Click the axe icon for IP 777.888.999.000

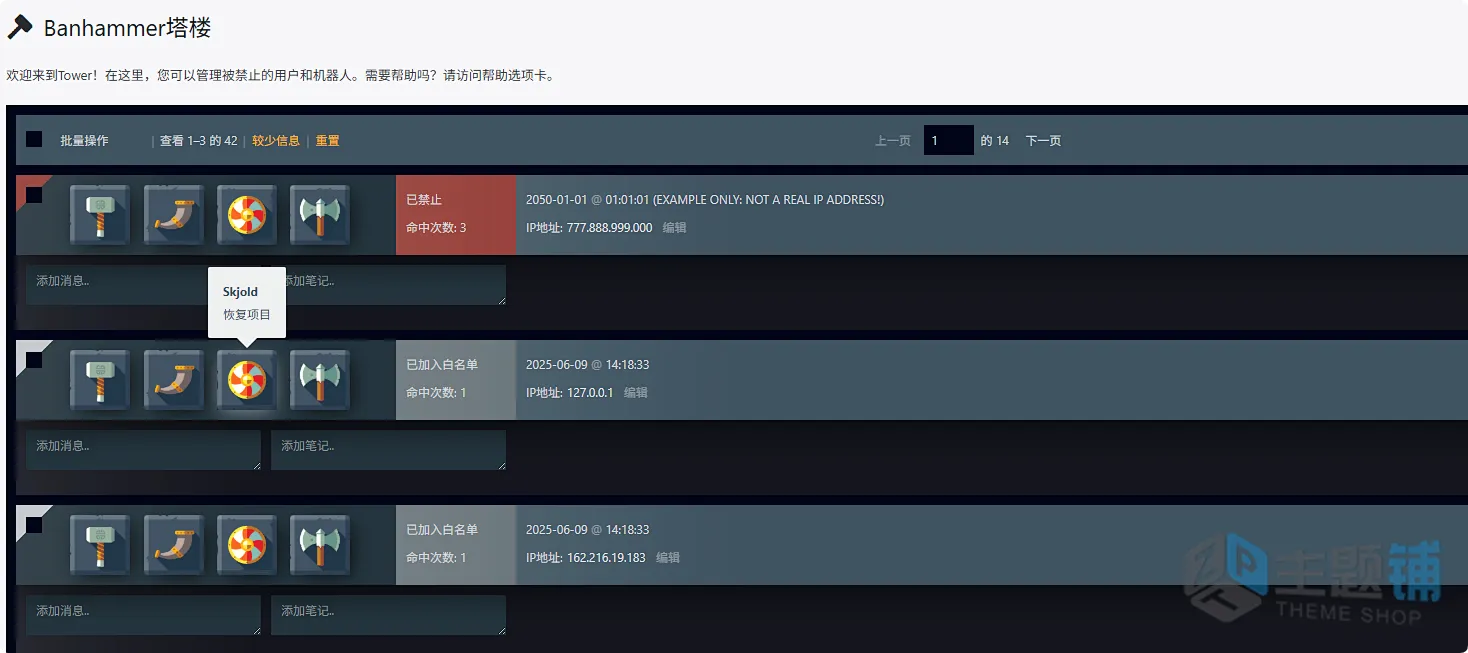click(x=320, y=215)
